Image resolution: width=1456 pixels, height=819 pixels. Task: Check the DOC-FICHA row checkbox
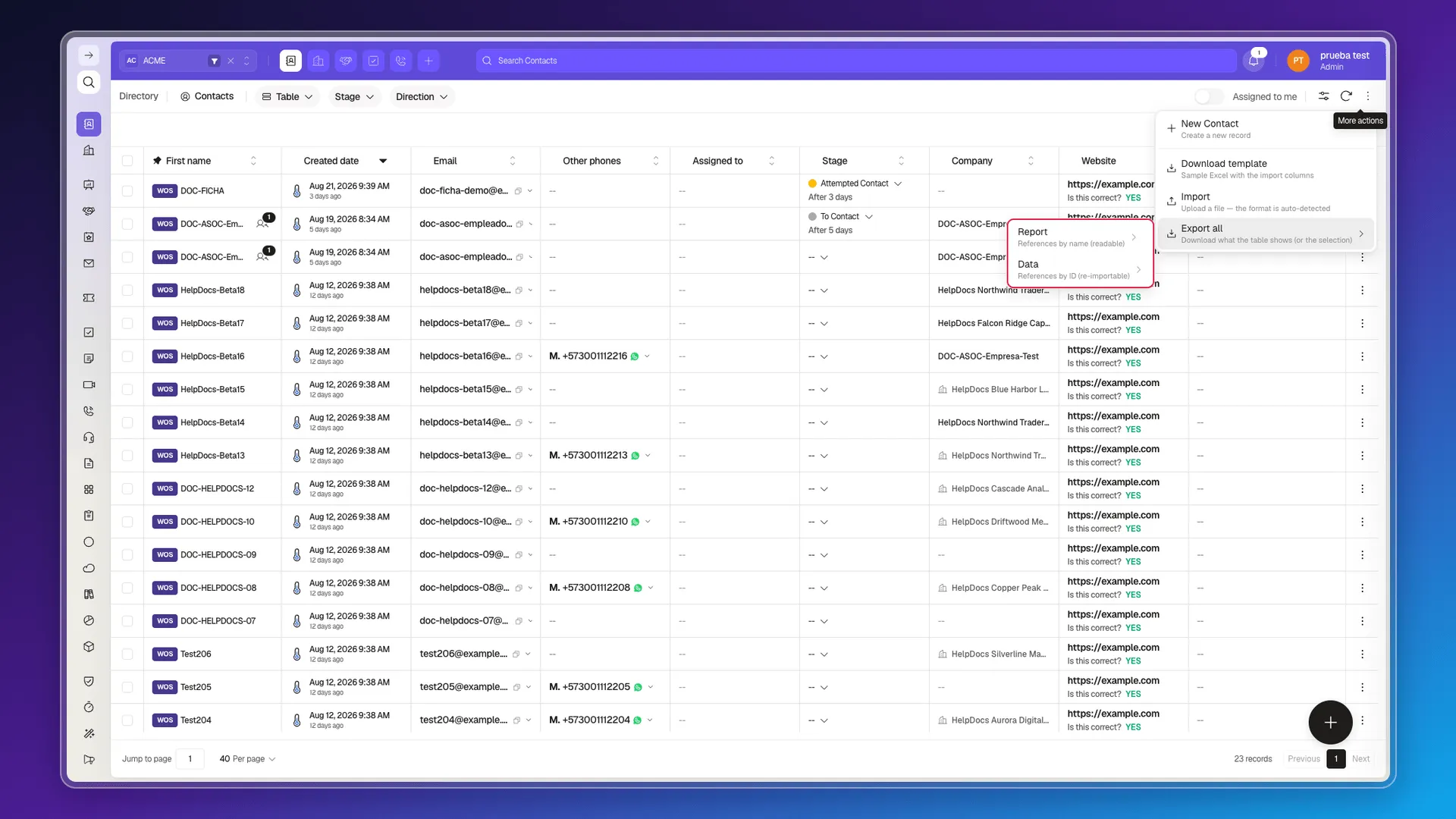tap(127, 191)
